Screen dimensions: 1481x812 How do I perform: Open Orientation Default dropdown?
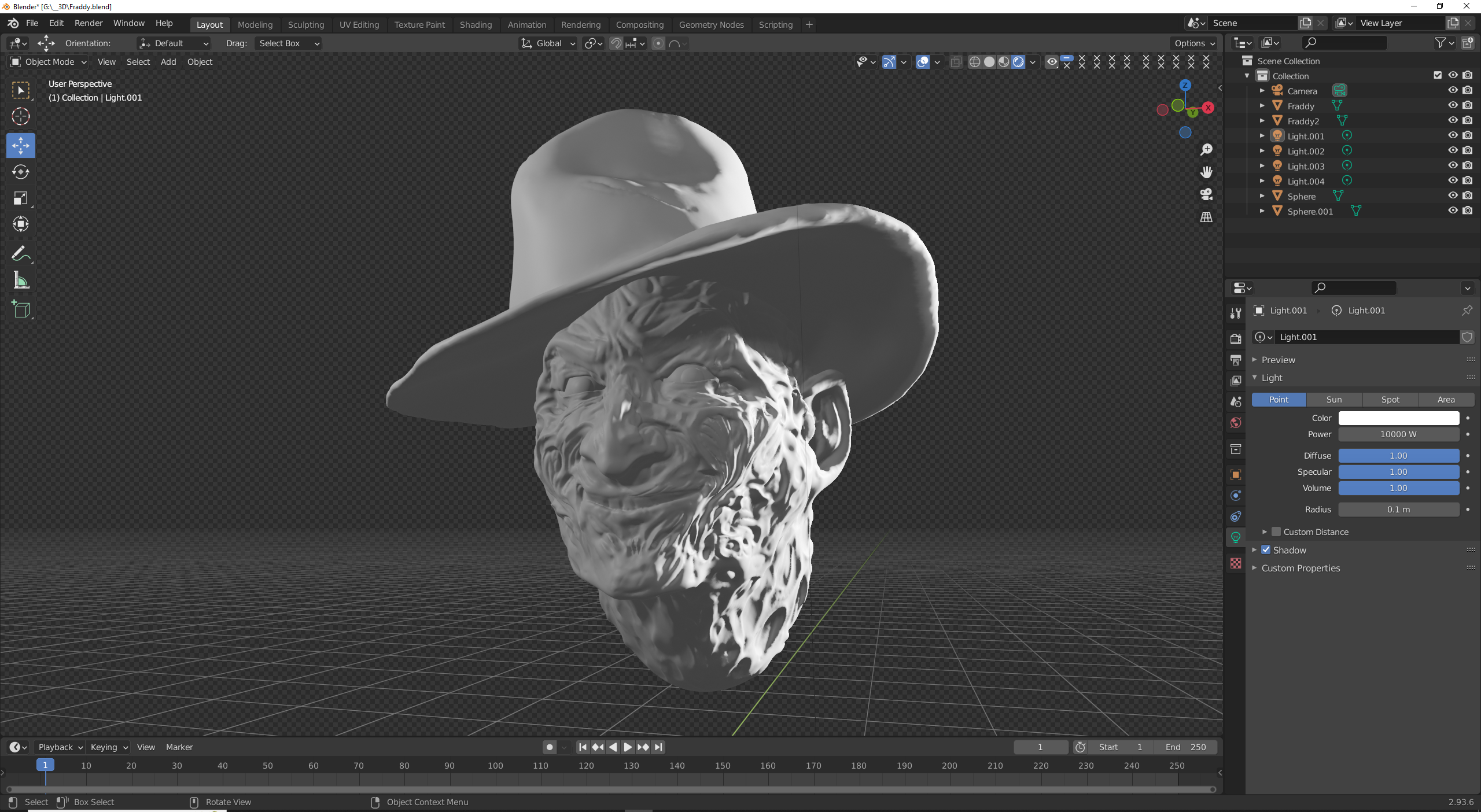(174, 43)
